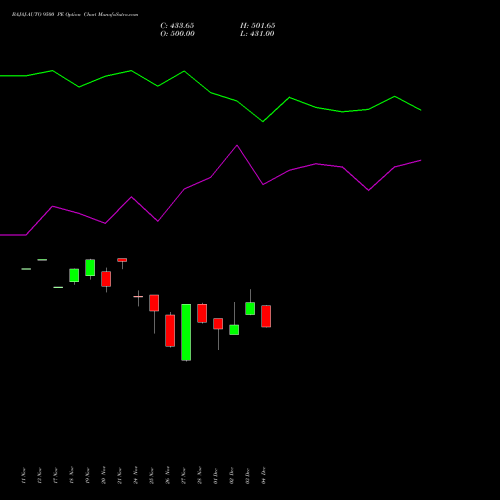Click the open value "O: 500.00"
Image resolution: width=500 pixels, height=500 pixels.
[x=177, y=34]
